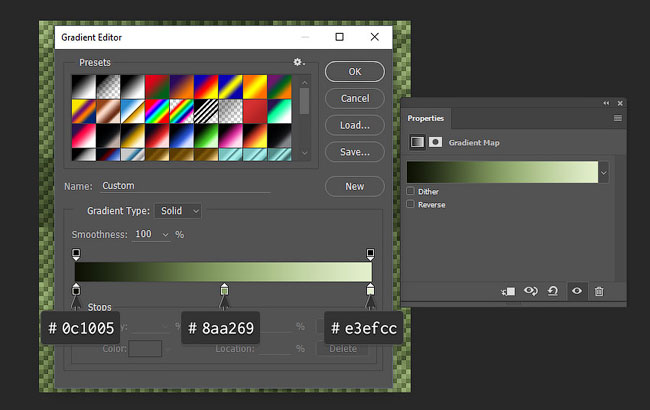Toggle layer visibility eye in Properties panel
The width and height of the screenshot is (650, 410).
tap(577, 291)
